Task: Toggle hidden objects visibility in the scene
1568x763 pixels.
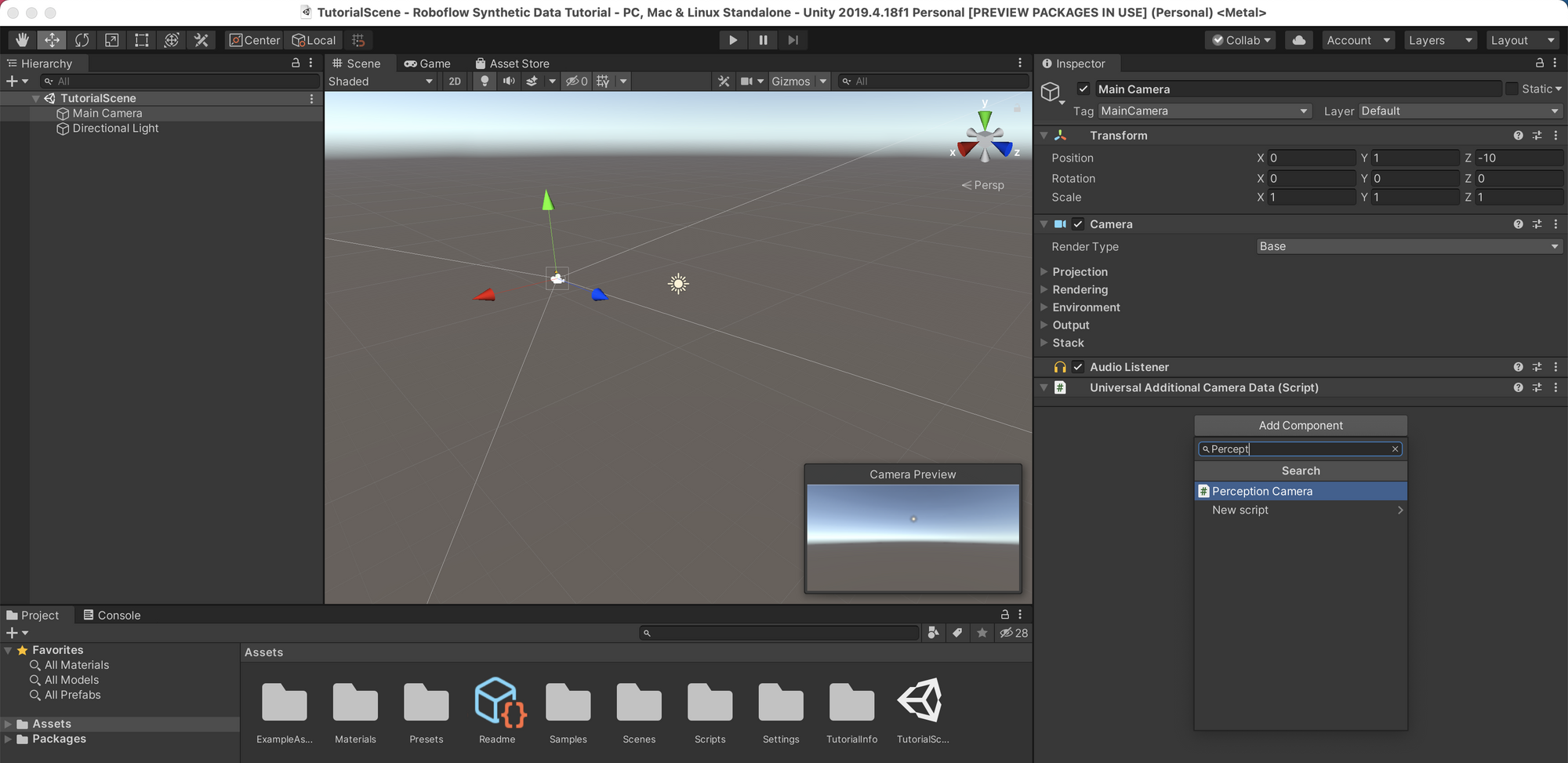Action: coord(577,81)
